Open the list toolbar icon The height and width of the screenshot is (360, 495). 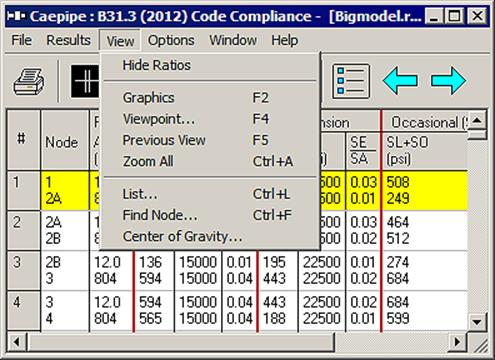[351, 81]
